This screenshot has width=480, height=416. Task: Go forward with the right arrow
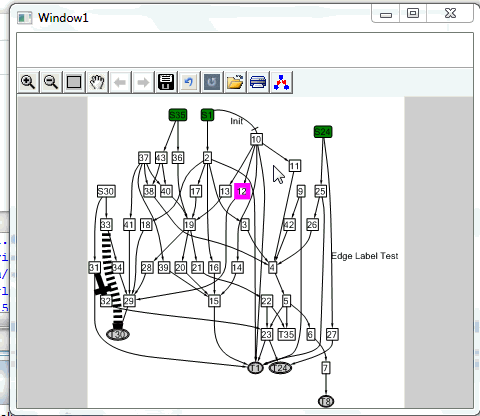143,82
